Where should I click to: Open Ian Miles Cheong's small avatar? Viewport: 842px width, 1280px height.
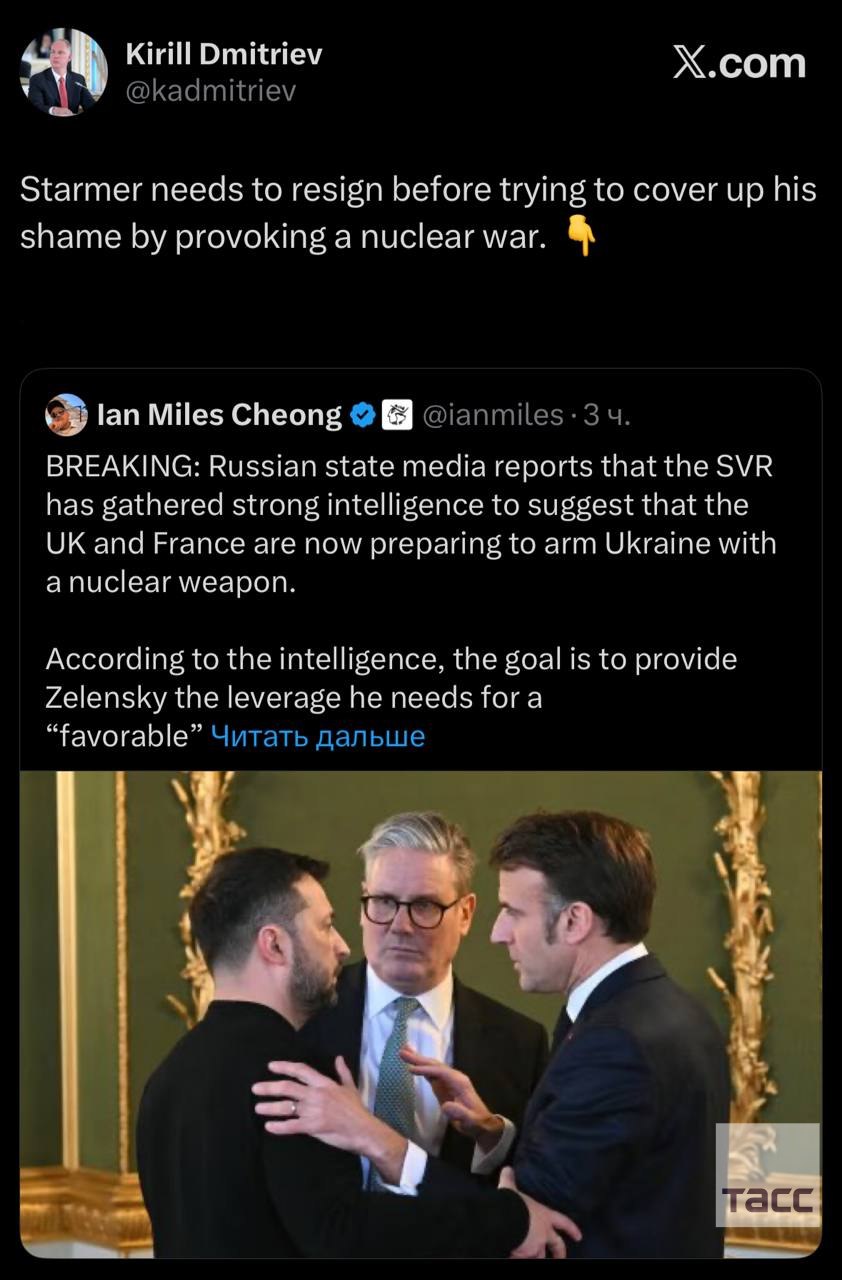(x=66, y=414)
